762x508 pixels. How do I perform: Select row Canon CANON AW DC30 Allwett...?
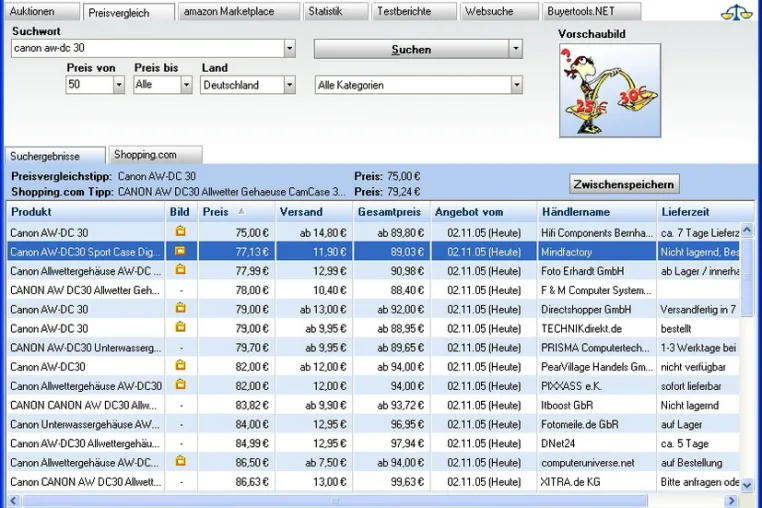pyautogui.click(x=373, y=482)
